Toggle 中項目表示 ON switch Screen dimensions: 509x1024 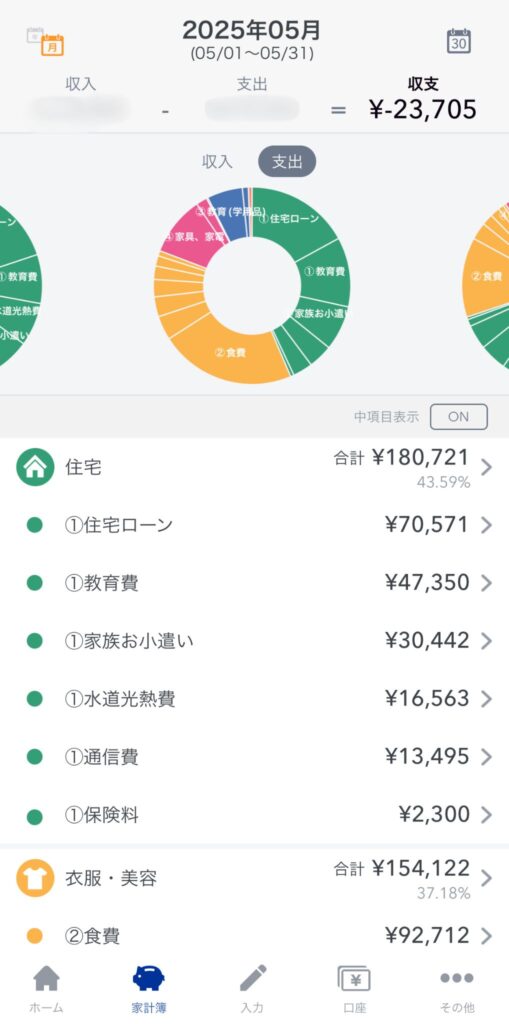(459, 417)
